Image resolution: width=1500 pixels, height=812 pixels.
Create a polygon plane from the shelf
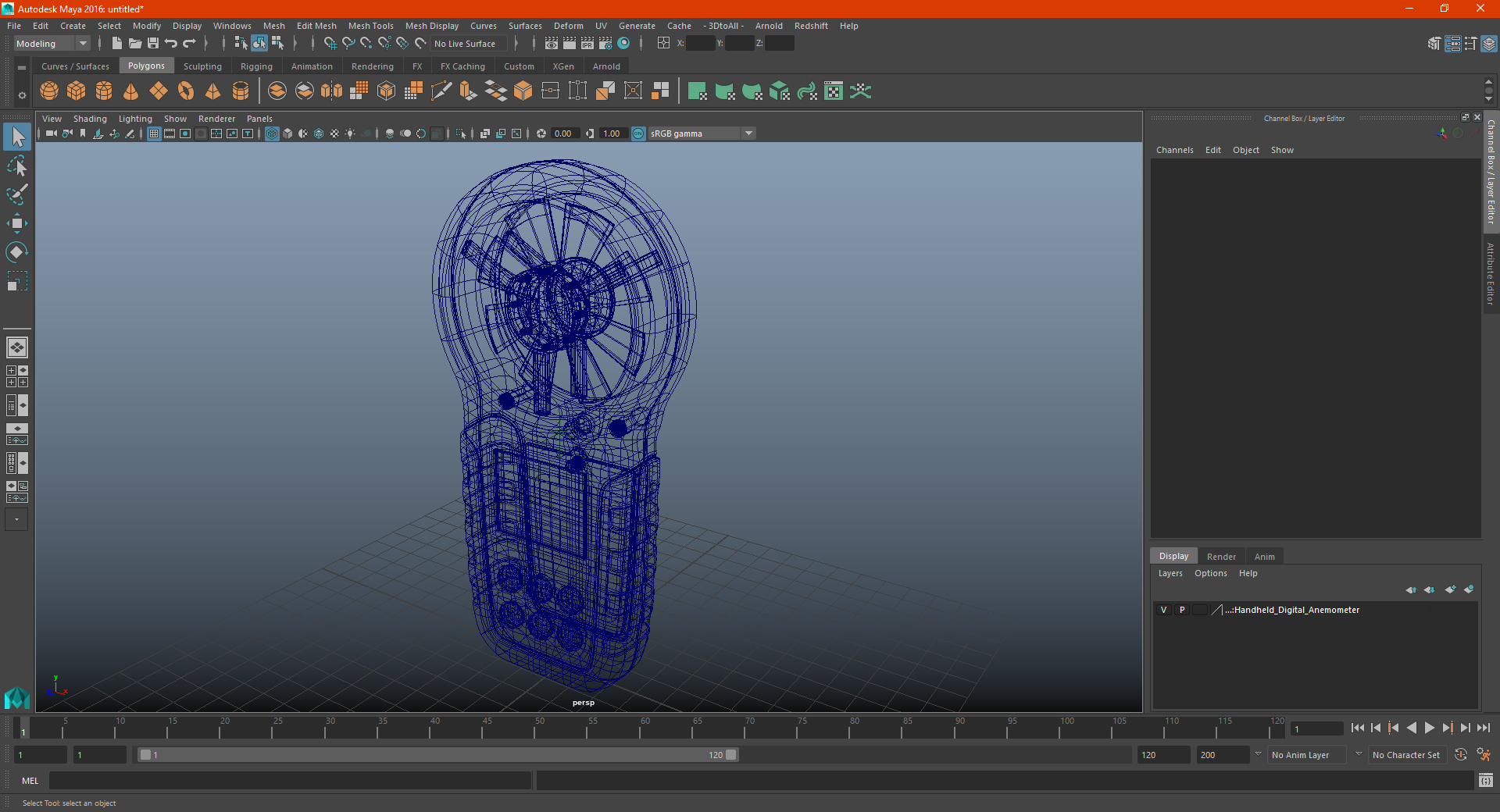(159, 91)
